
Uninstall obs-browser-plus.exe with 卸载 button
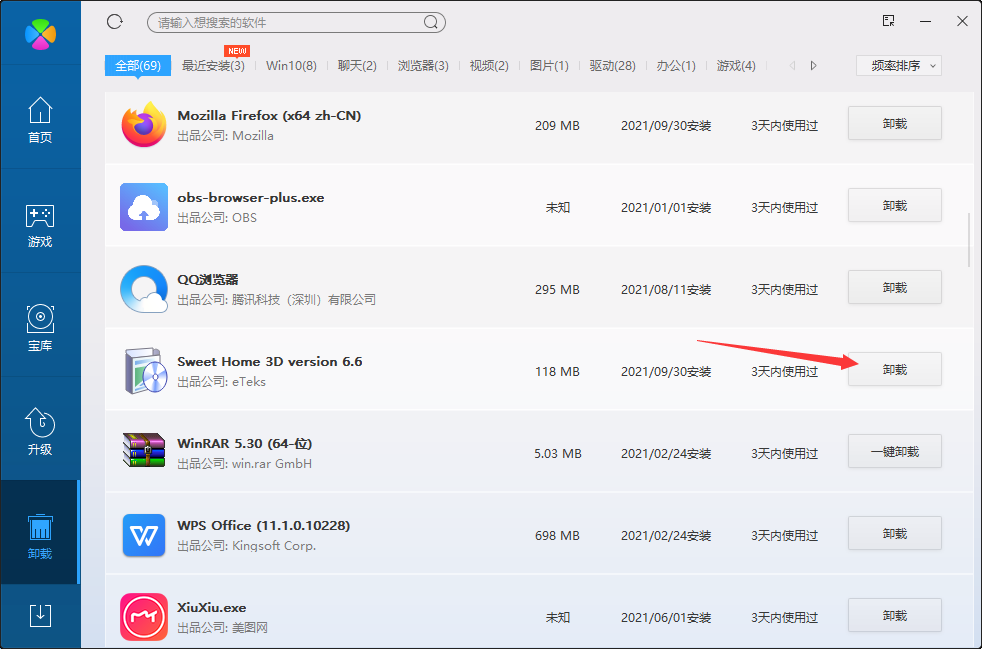pyautogui.click(x=895, y=205)
